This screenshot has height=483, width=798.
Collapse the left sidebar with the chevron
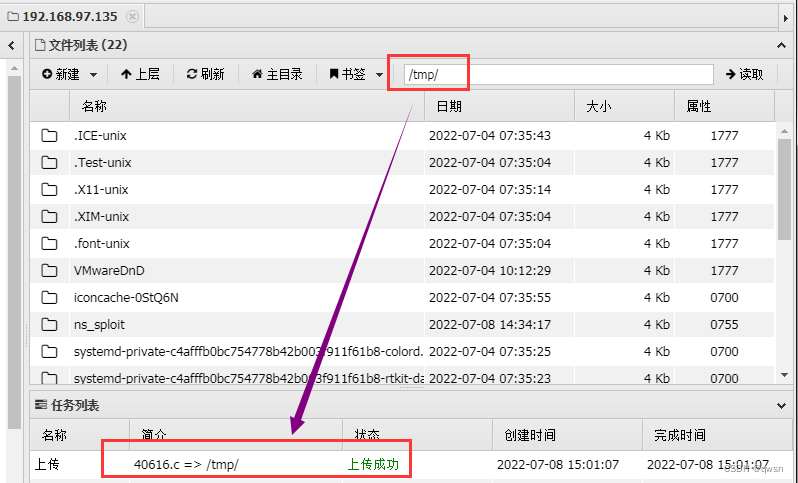pos(12,46)
